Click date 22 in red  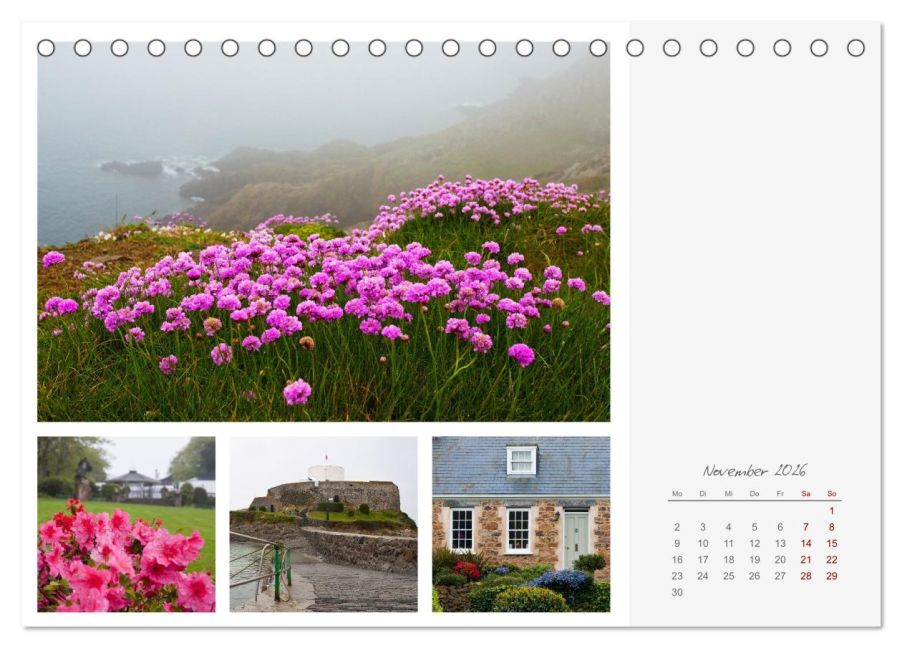coord(832,559)
